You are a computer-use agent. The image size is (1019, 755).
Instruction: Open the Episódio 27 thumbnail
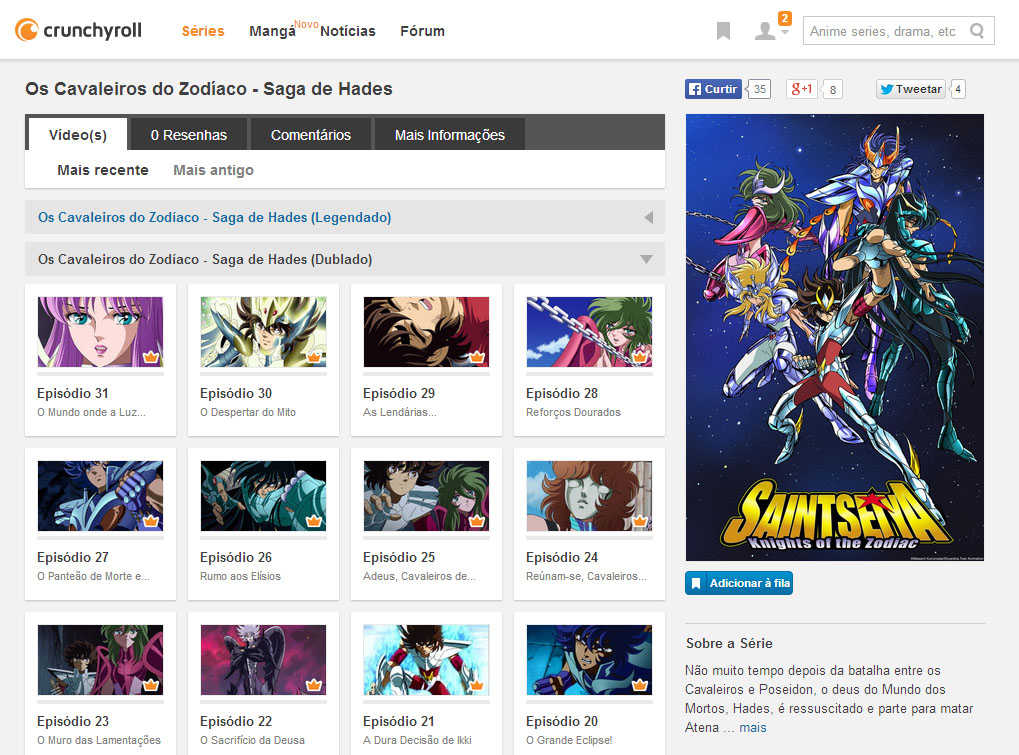coord(101,496)
